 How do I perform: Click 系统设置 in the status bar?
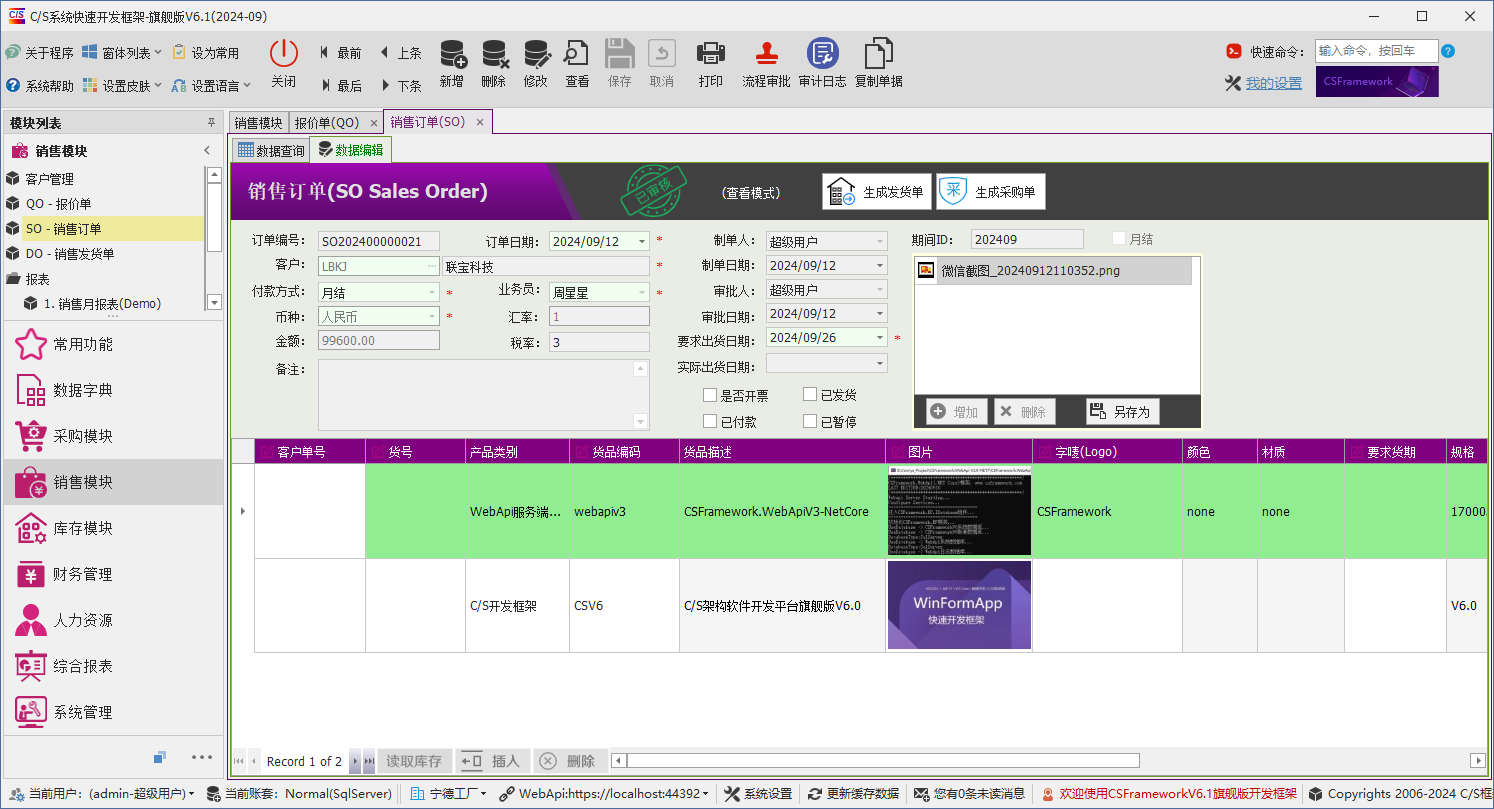(x=758, y=794)
